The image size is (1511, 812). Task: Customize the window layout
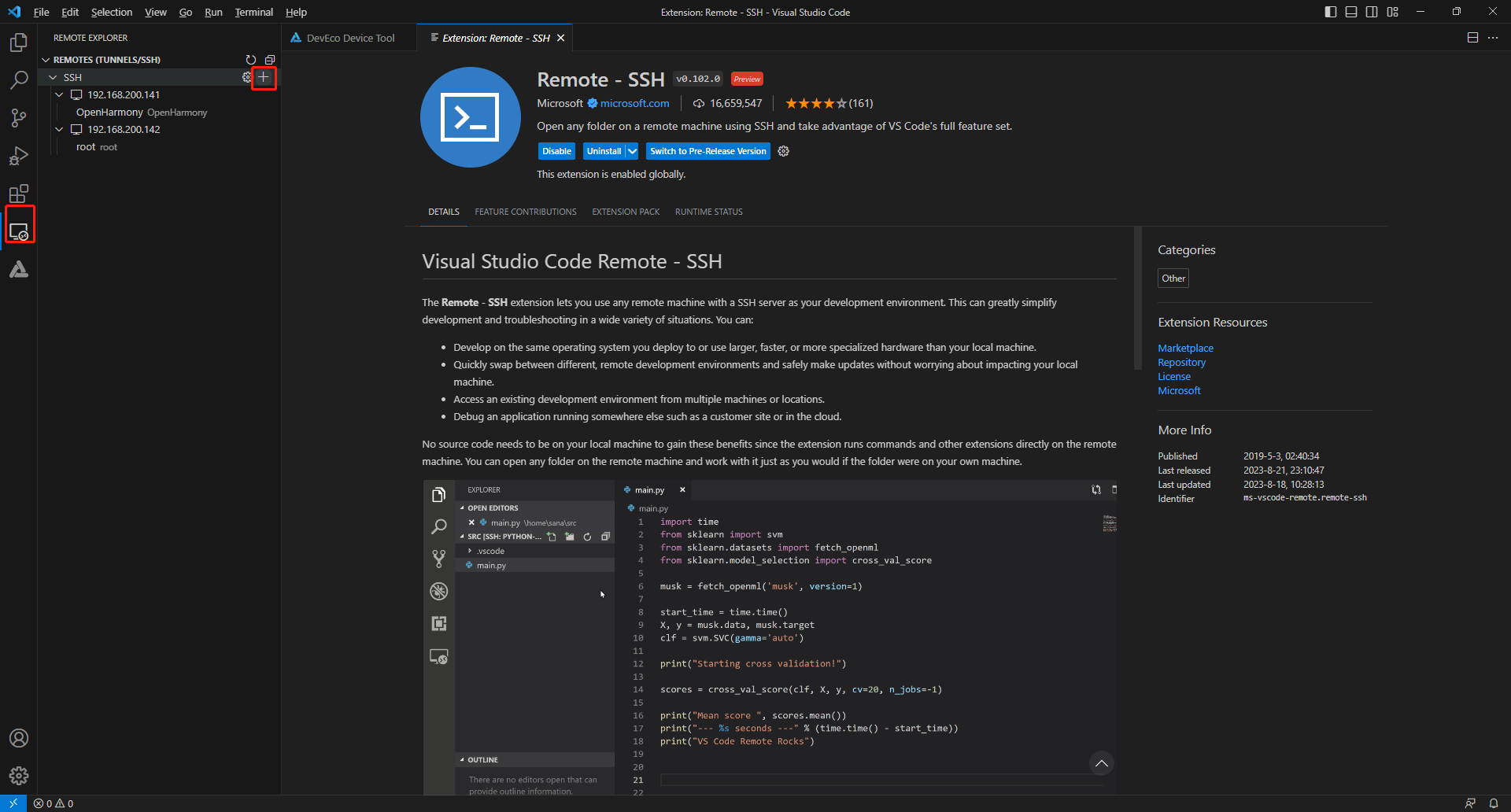coord(1392,12)
